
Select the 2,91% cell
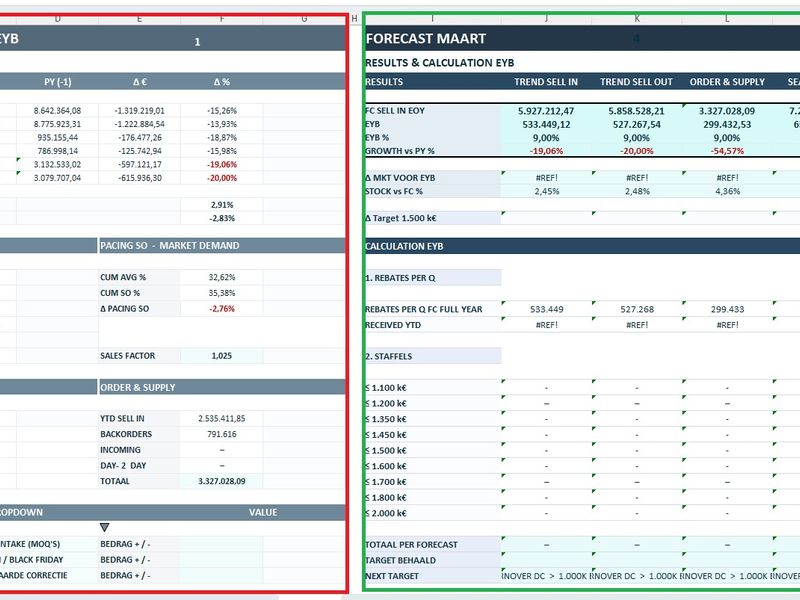pyautogui.click(x=222, y=205)
